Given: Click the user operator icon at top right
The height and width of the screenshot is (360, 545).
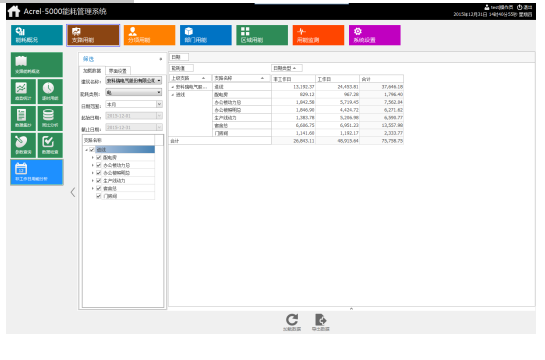Looking at the screenshot, I should [x=487, y=7].
